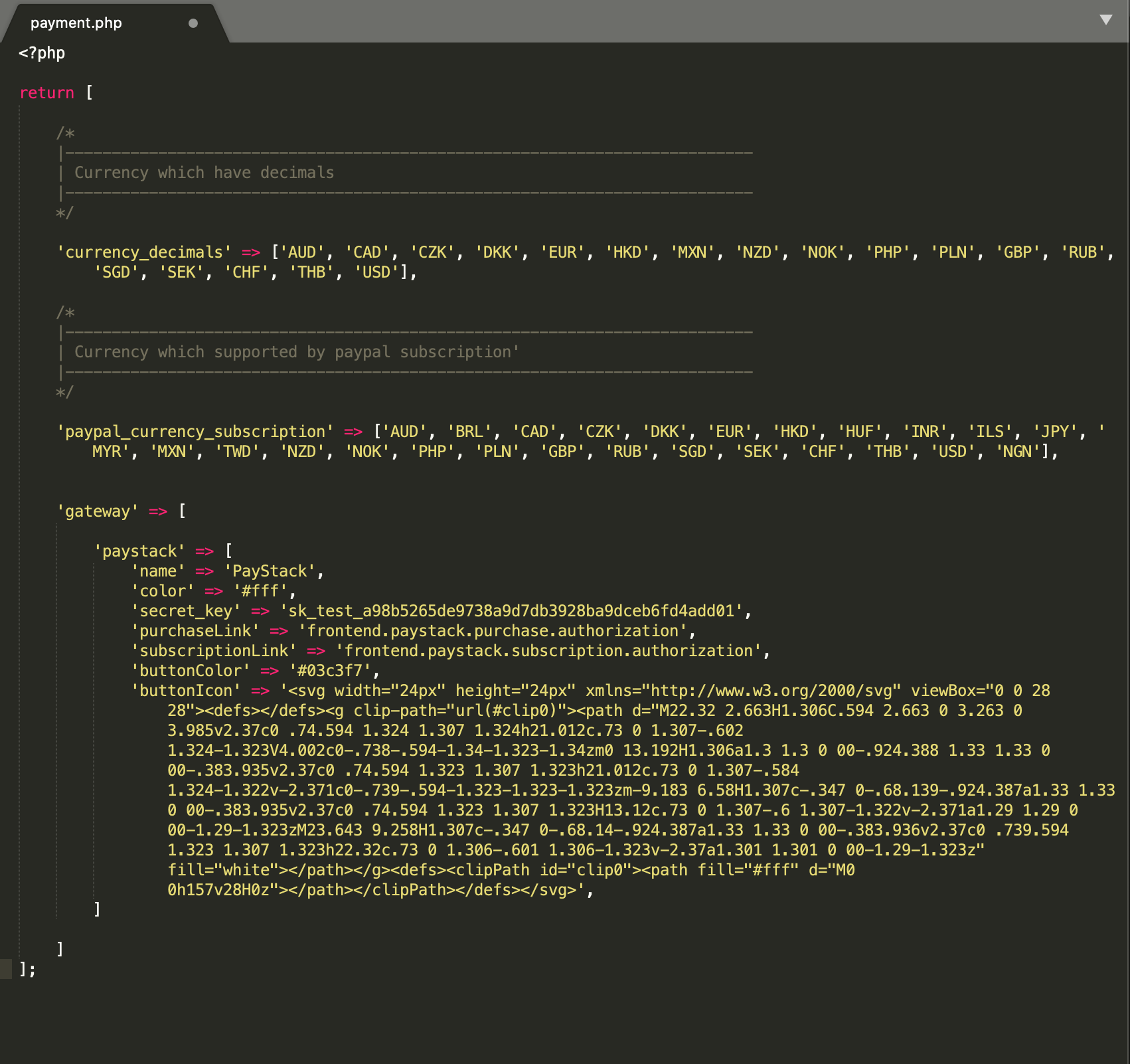The width and height of the screenshot is (1130, 1064).
Task: Click 'JPY' in the paypal currency list
Action: (x=1054, y=432)
